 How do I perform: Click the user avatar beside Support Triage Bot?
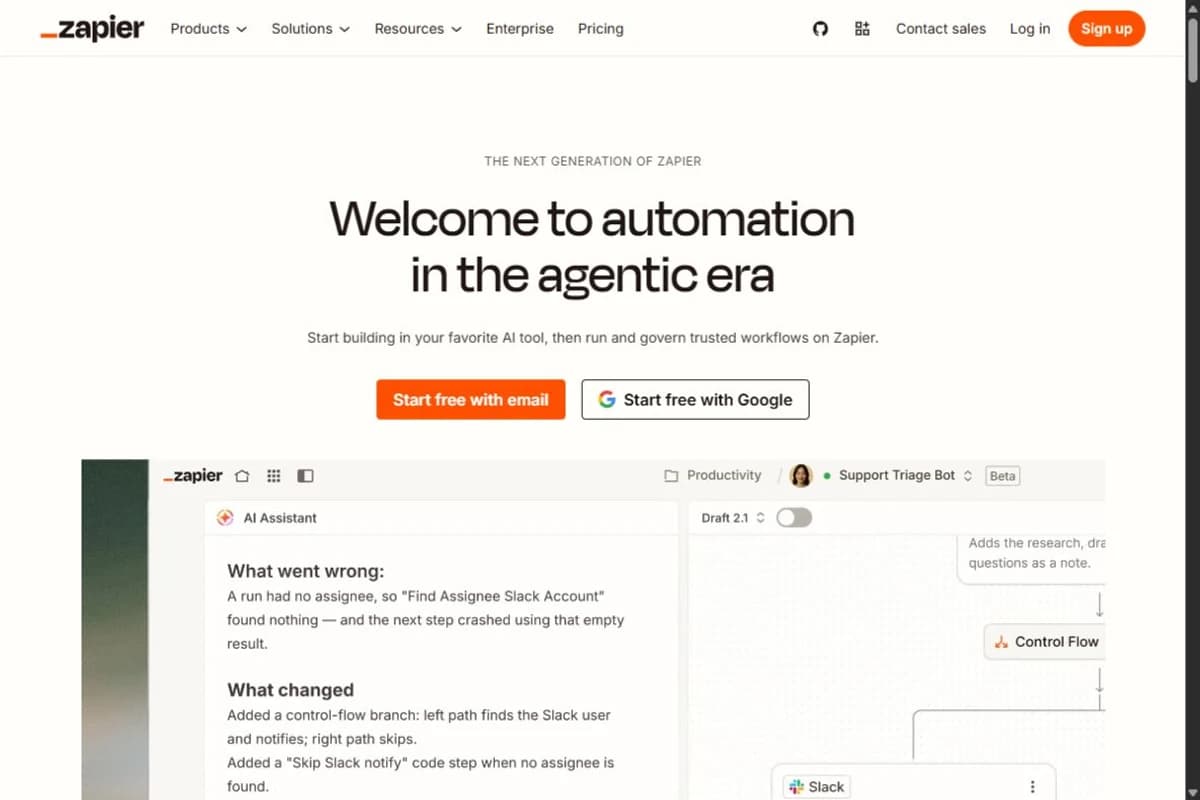pos(801,476)
